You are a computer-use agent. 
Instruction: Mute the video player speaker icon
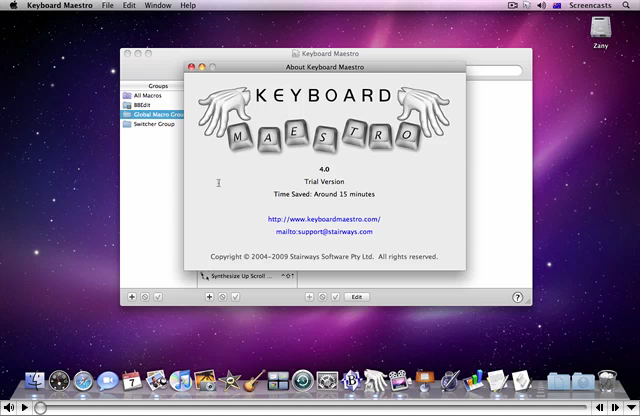[9, 407]
